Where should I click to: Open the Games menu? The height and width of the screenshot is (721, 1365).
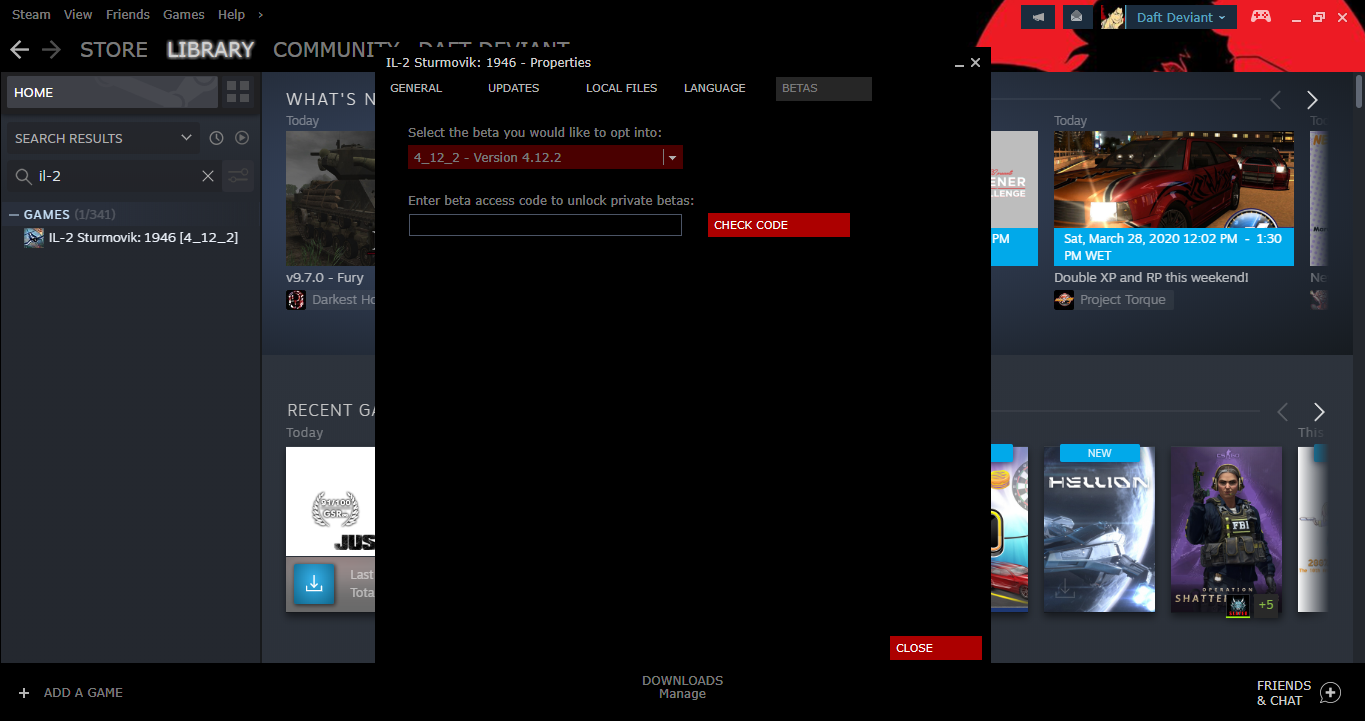pyautogui.click(x=184, y=15)
